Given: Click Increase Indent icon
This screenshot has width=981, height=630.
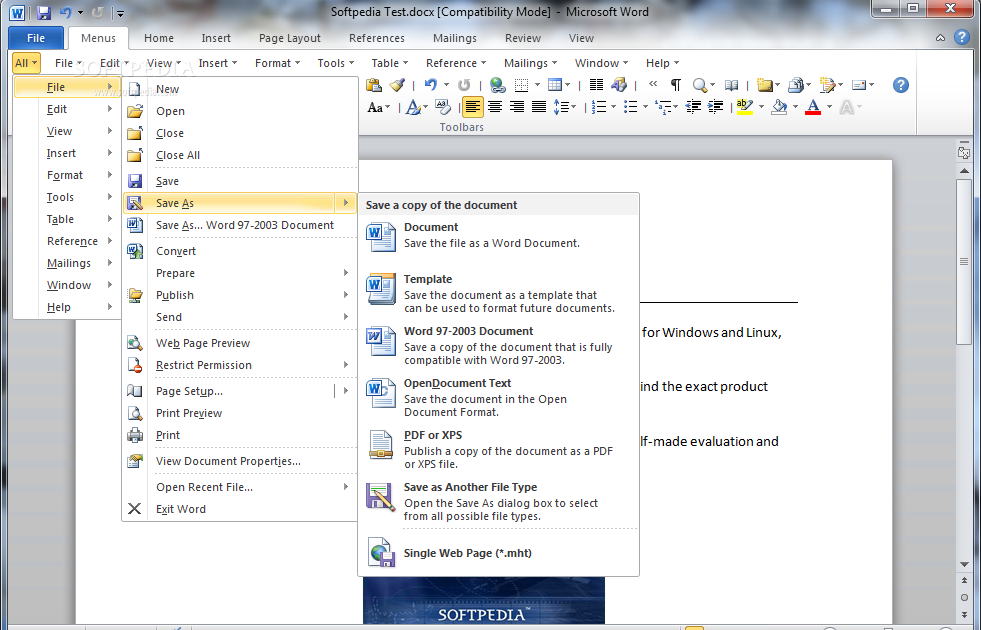Looking at the screenshot, I should [x=715, y=108].
